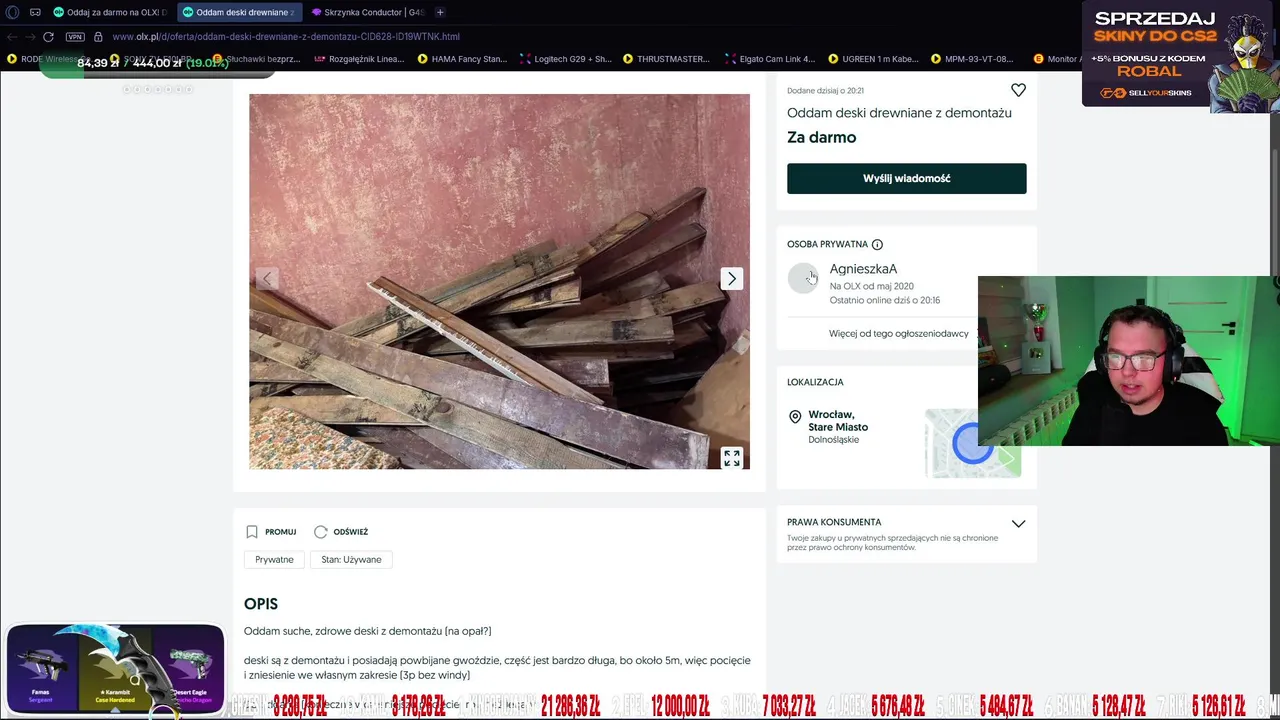The height and width of the screenshot is (720, 1280).
Task: Click 'Ostatnio online dziś o 20:16' text
Action: [884, 300]
